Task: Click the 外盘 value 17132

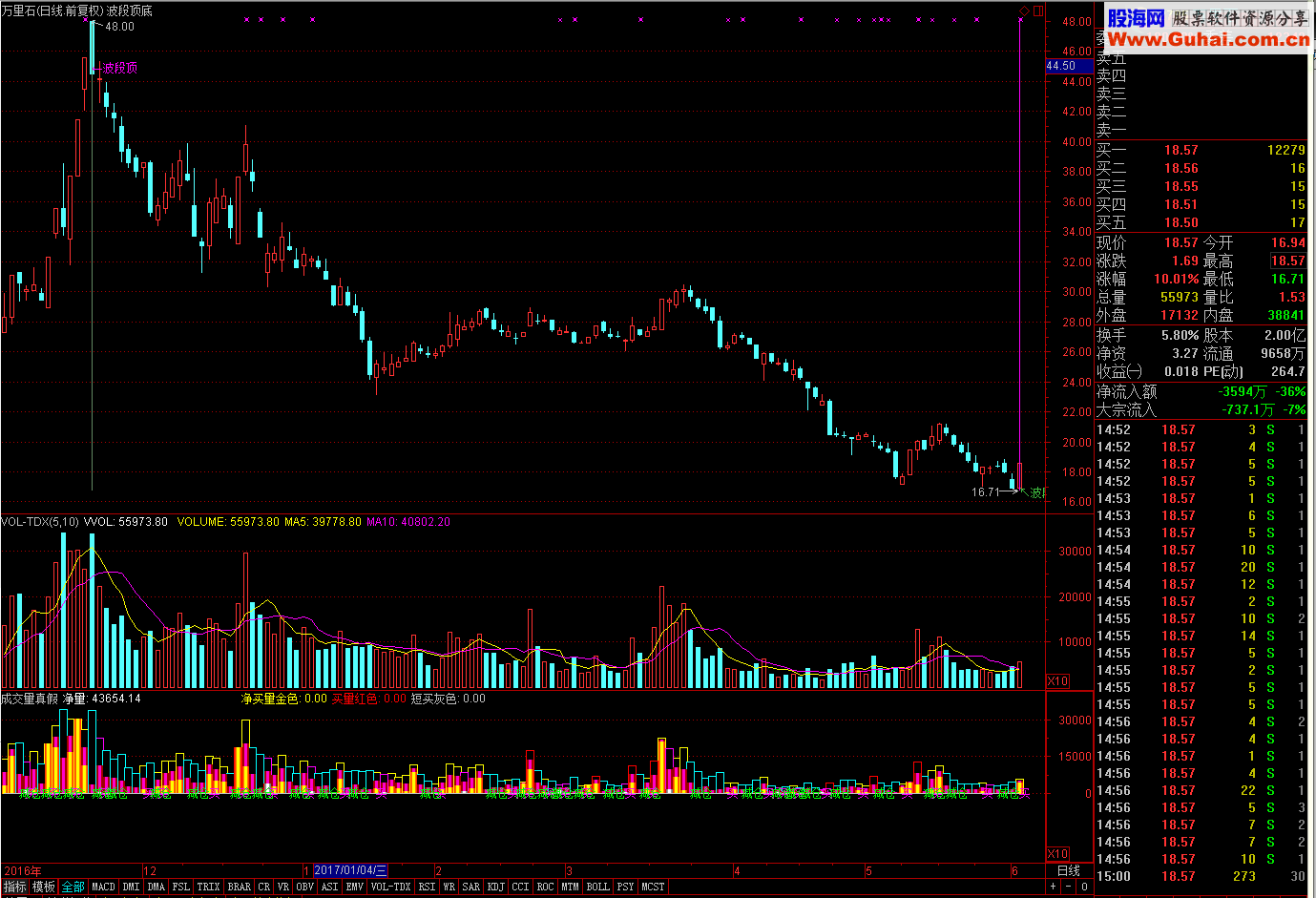Action: [1180, 315]
